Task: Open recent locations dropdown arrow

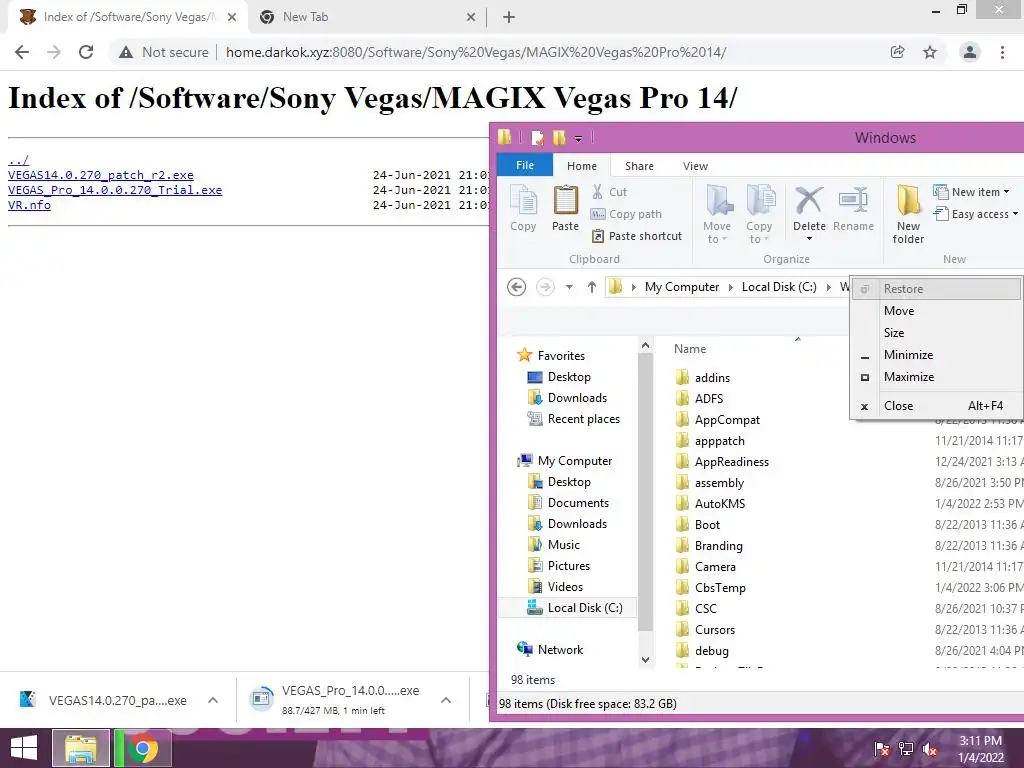Action: (569, 287)
